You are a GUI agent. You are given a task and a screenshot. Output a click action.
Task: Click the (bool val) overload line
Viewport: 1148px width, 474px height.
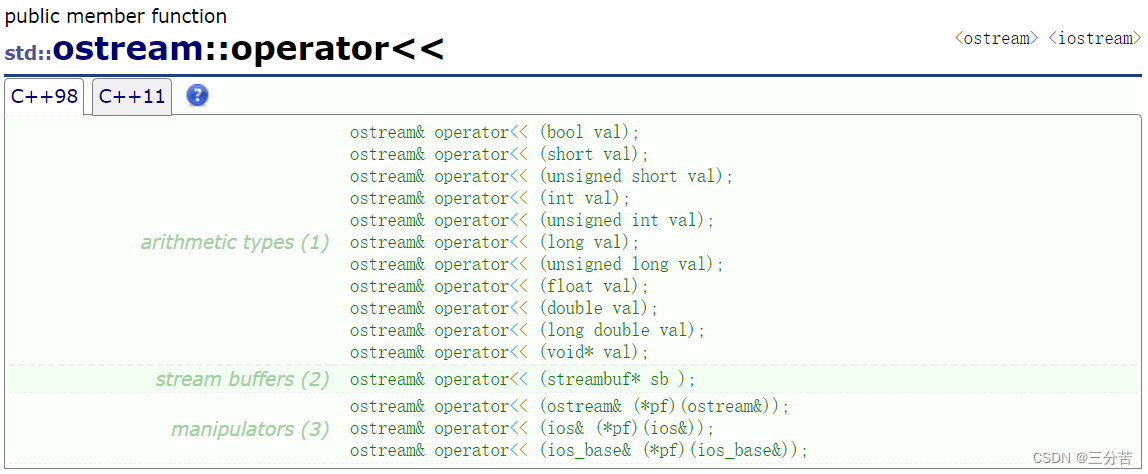point(495,133)
